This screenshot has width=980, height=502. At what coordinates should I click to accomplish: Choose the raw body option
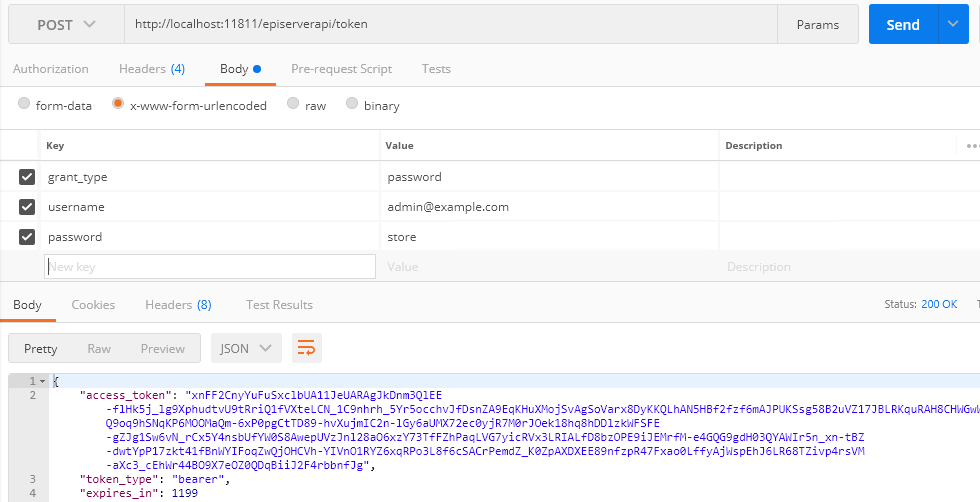click(292, 103)
